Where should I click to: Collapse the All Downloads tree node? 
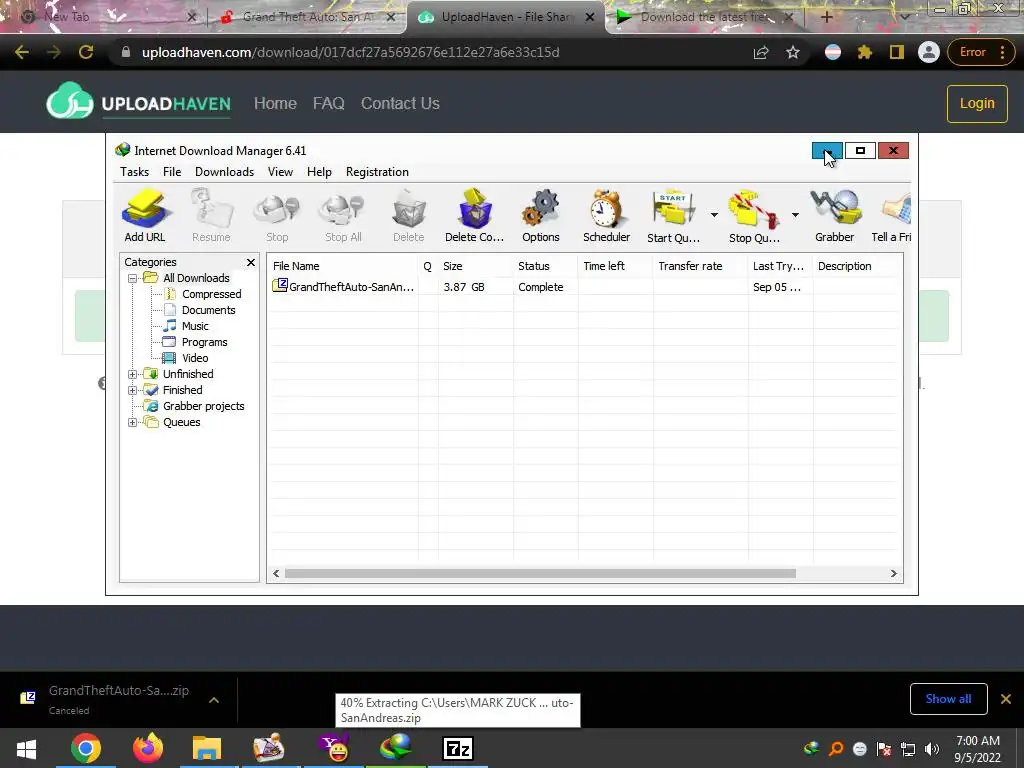pyautogui.click(x=133, y=278)
